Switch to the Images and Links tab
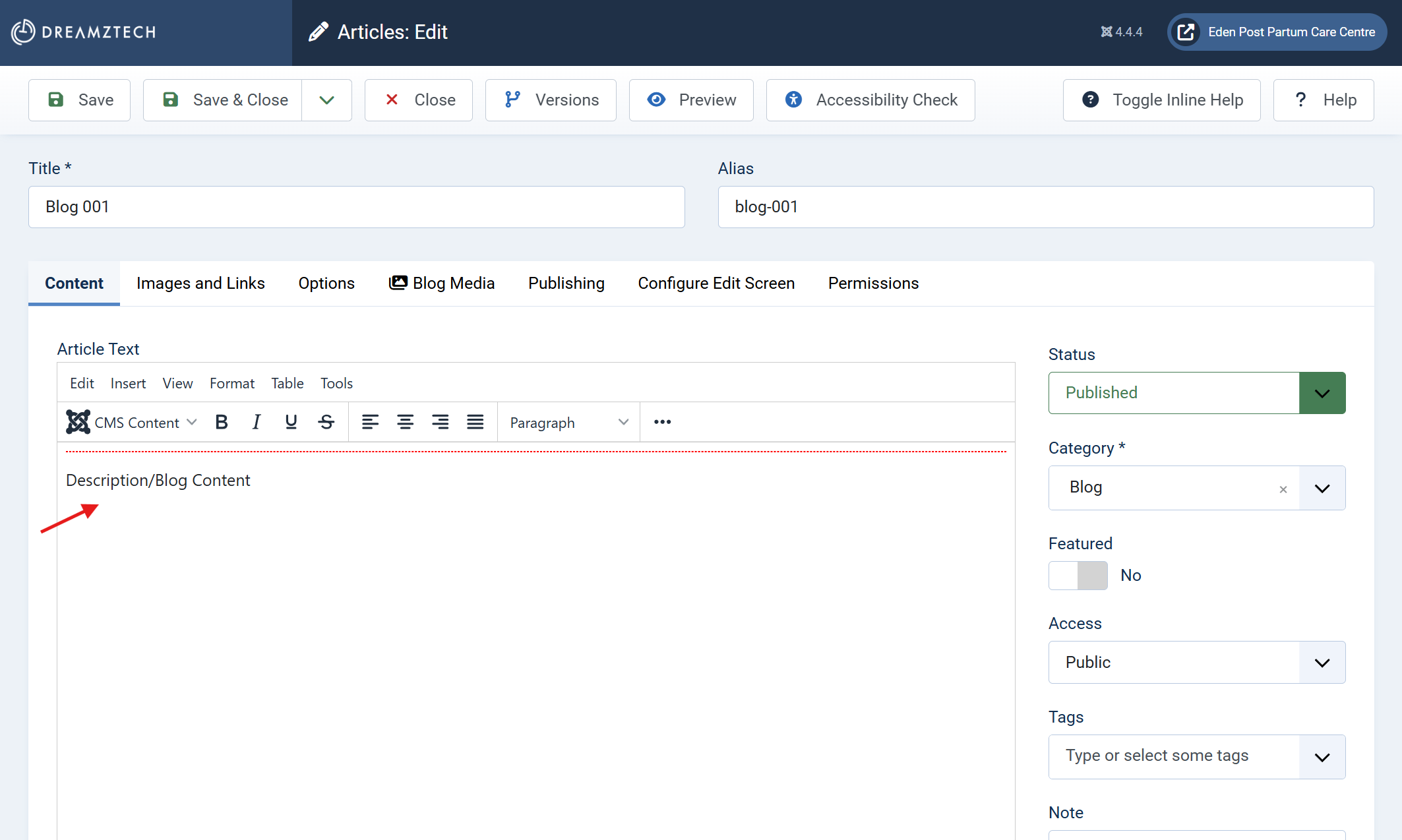The width and height of the screenshot is (1402, 840). pyautogui.click(x=200, y=284)
